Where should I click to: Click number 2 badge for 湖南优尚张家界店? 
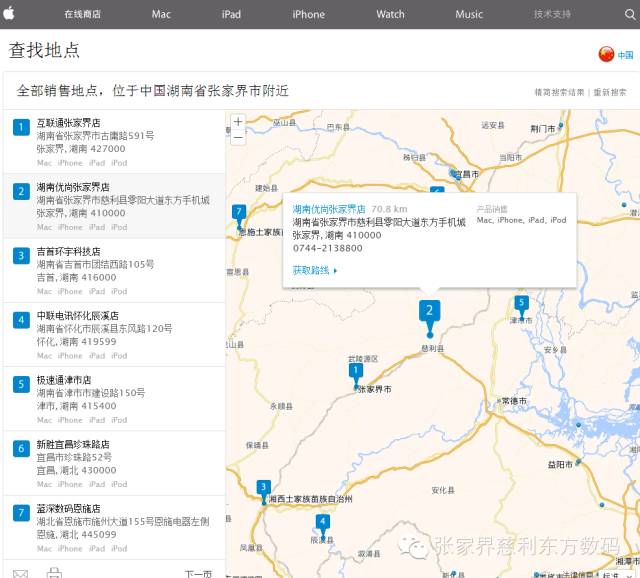[21, 191]
